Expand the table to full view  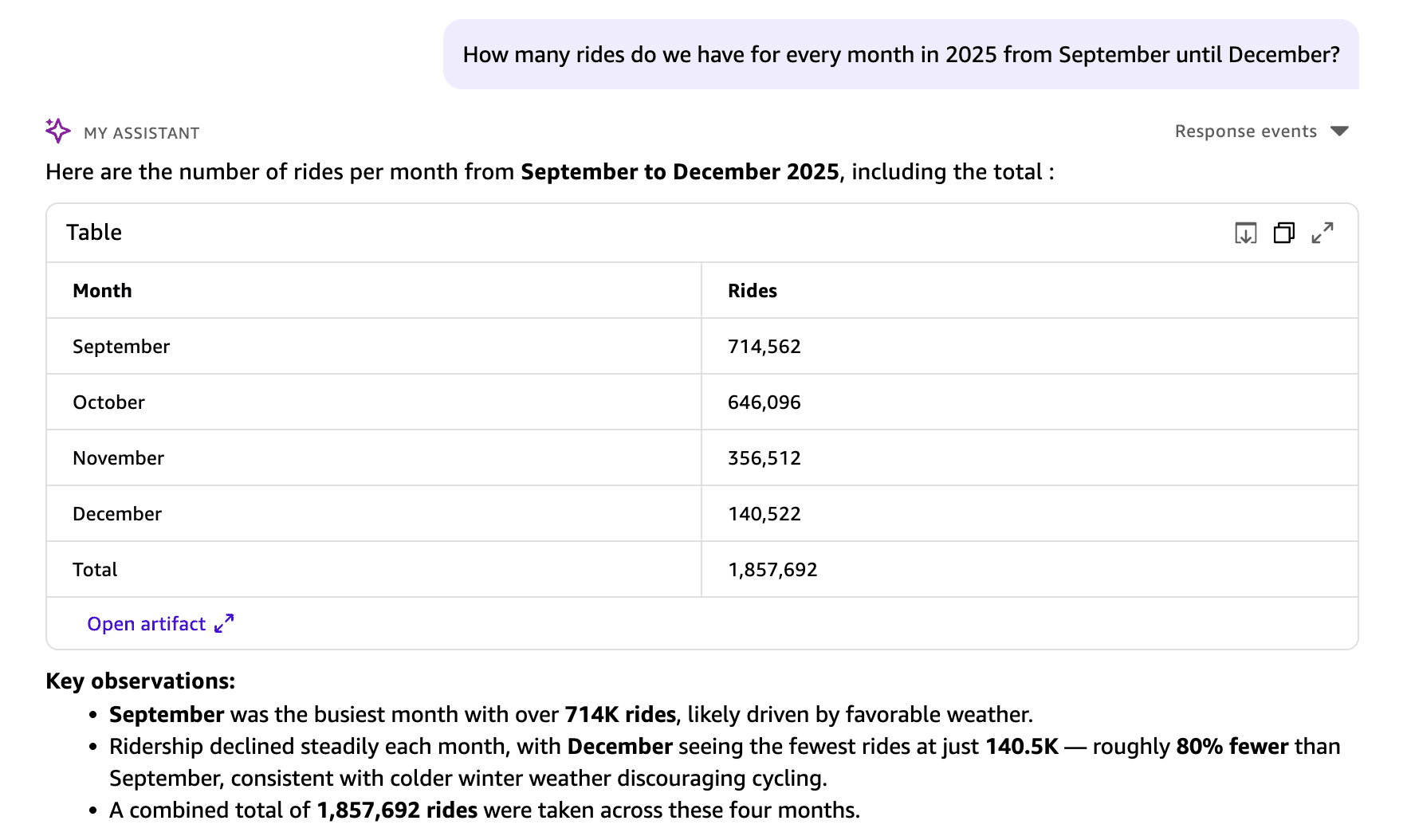1322,233
